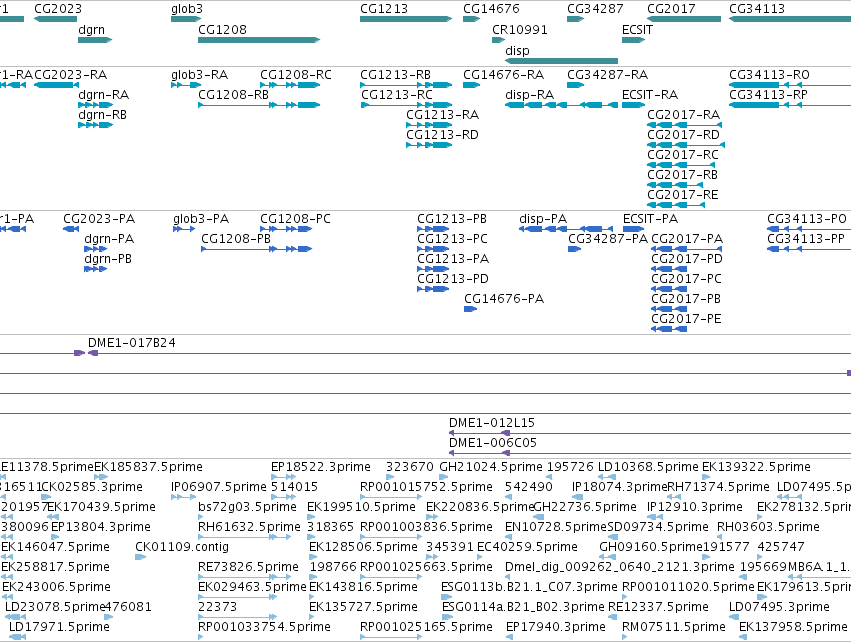The height and width of the screenshot is (642, 851).
Task: Click the CG1208-PC protein label
Action: pyautogui.click(x=295, y=219)
